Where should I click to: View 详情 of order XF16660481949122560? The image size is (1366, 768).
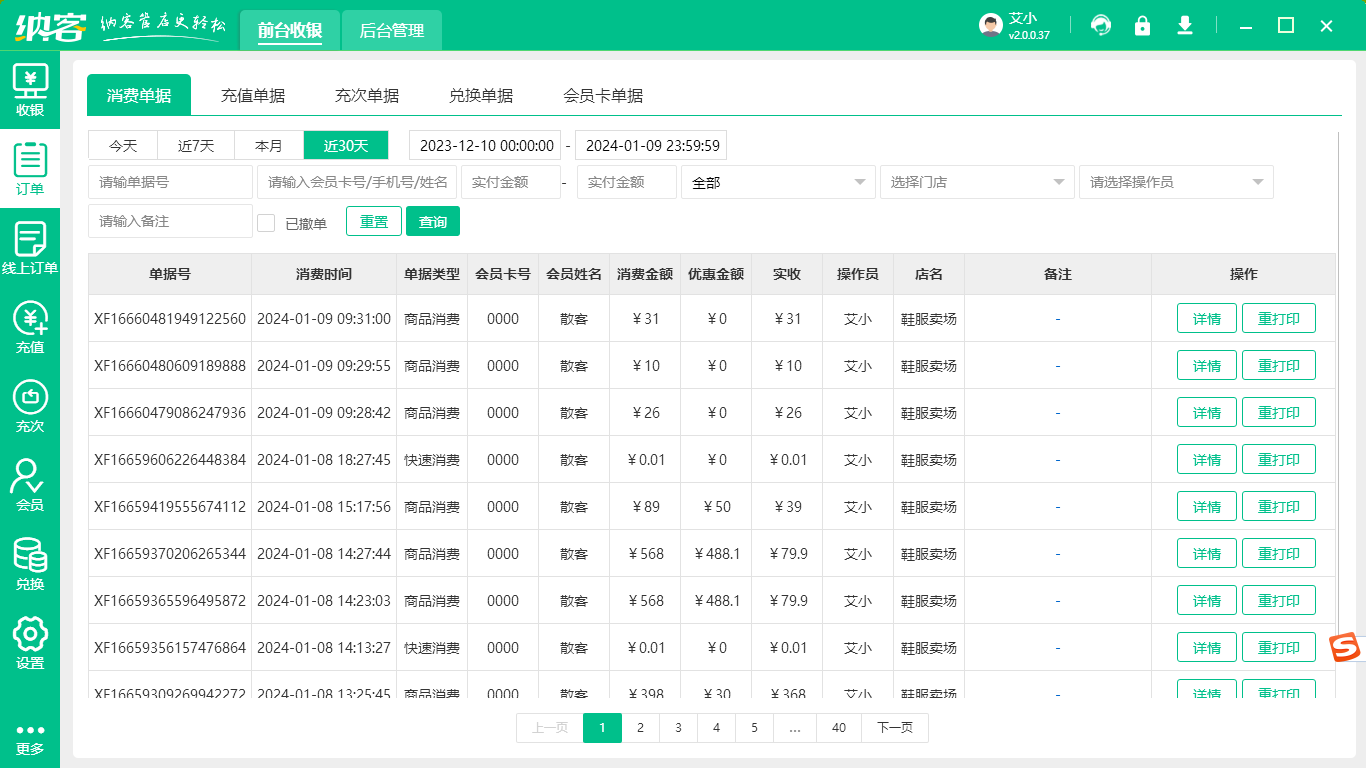[x=1206, y=318]
